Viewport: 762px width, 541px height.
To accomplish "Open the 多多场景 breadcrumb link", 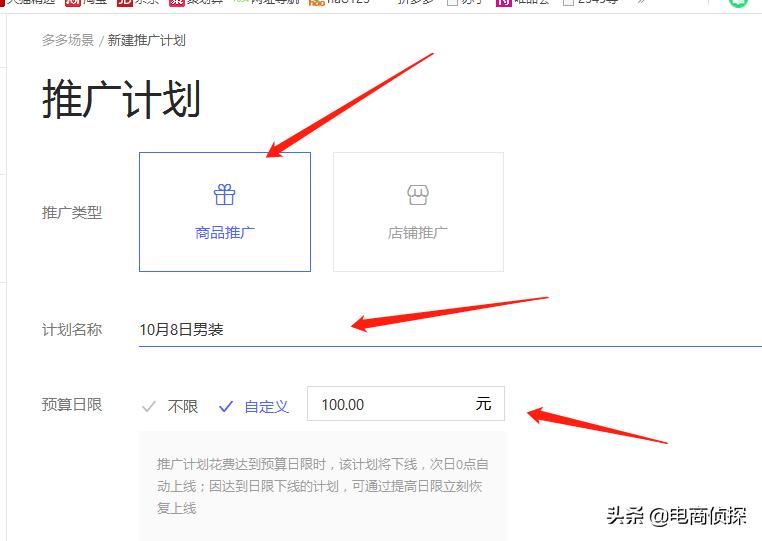I will pyautogui.click(x=68, y=40).
